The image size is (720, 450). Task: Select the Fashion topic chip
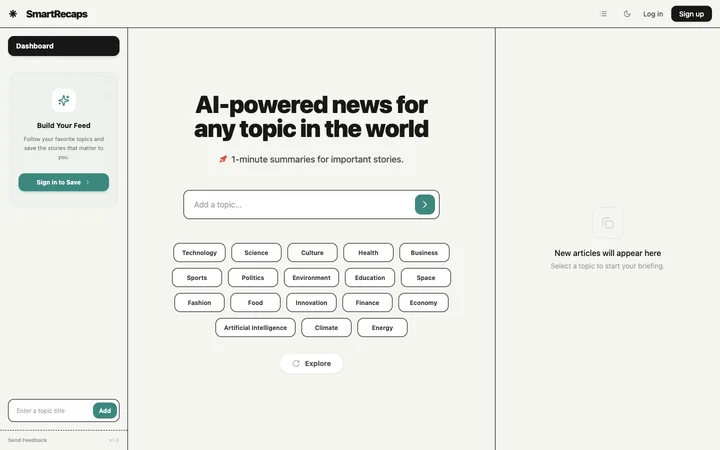pyautogui.click(x=199, y=303)
